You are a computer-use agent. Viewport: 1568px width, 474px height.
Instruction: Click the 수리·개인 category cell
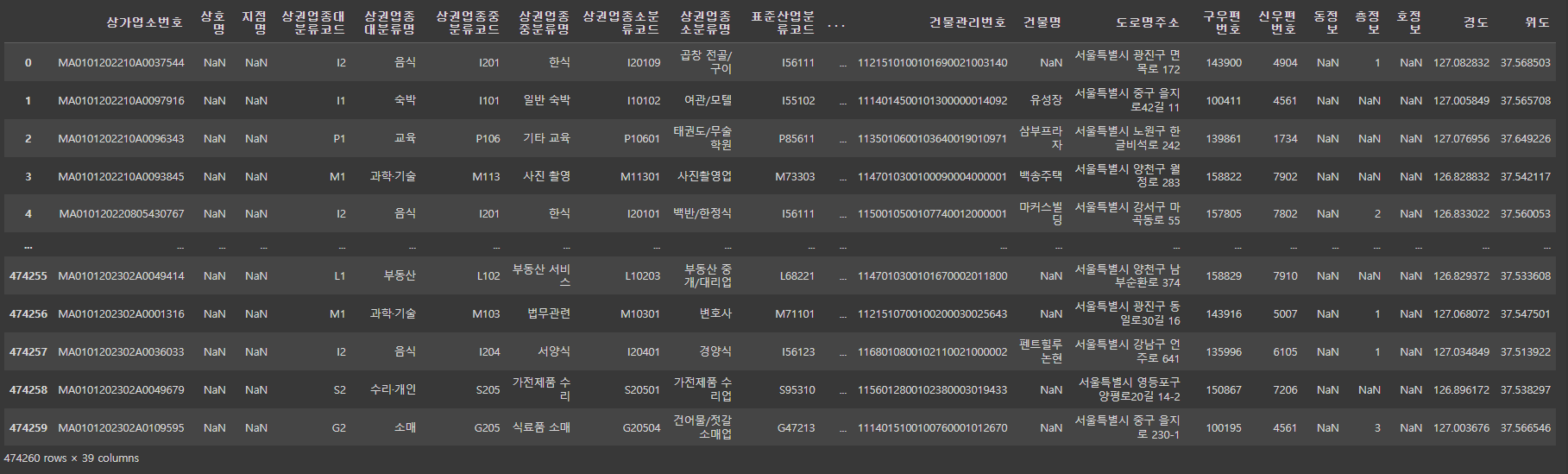point(393,389)
